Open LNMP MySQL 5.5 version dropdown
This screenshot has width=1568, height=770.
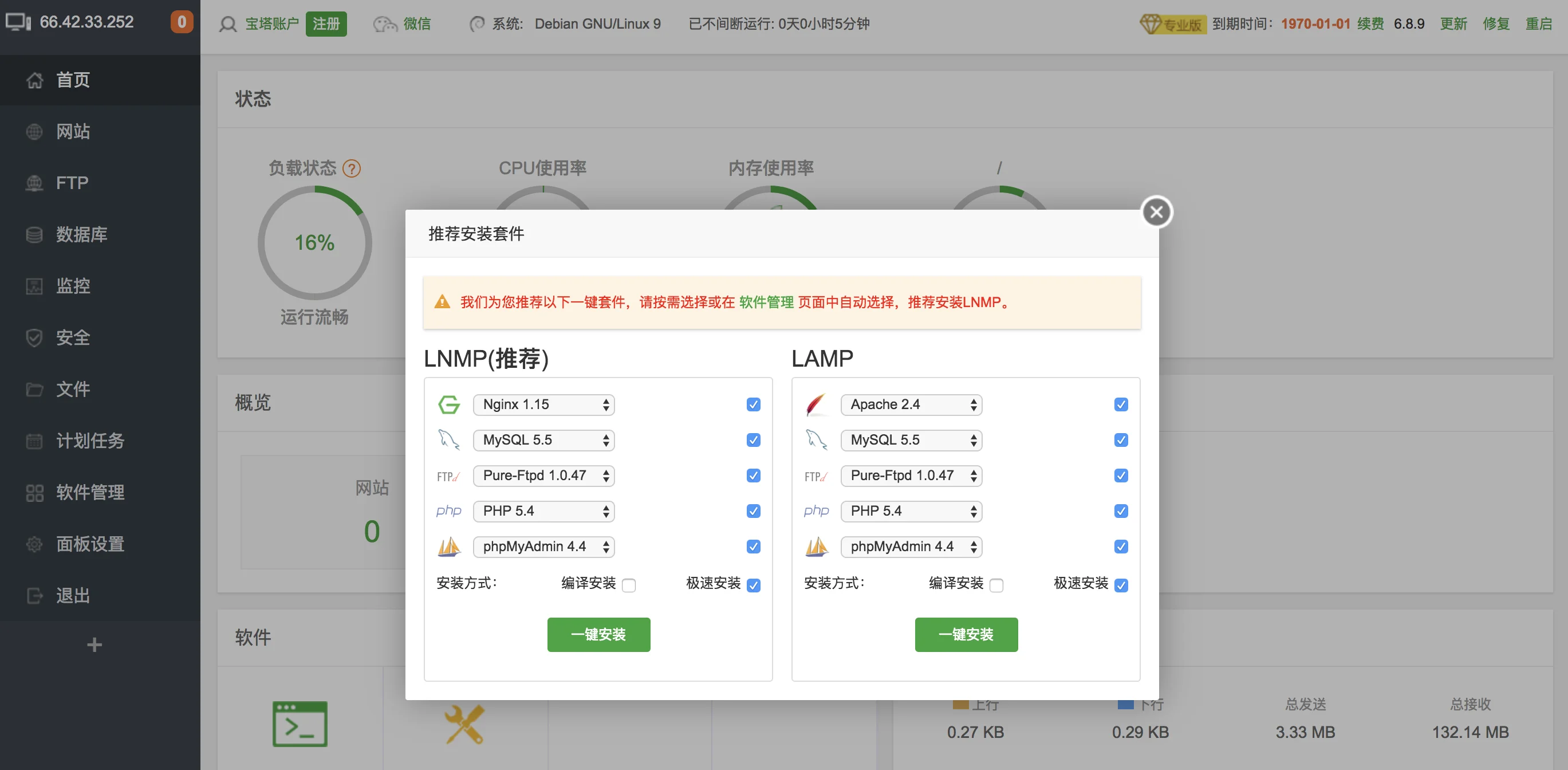543,440
